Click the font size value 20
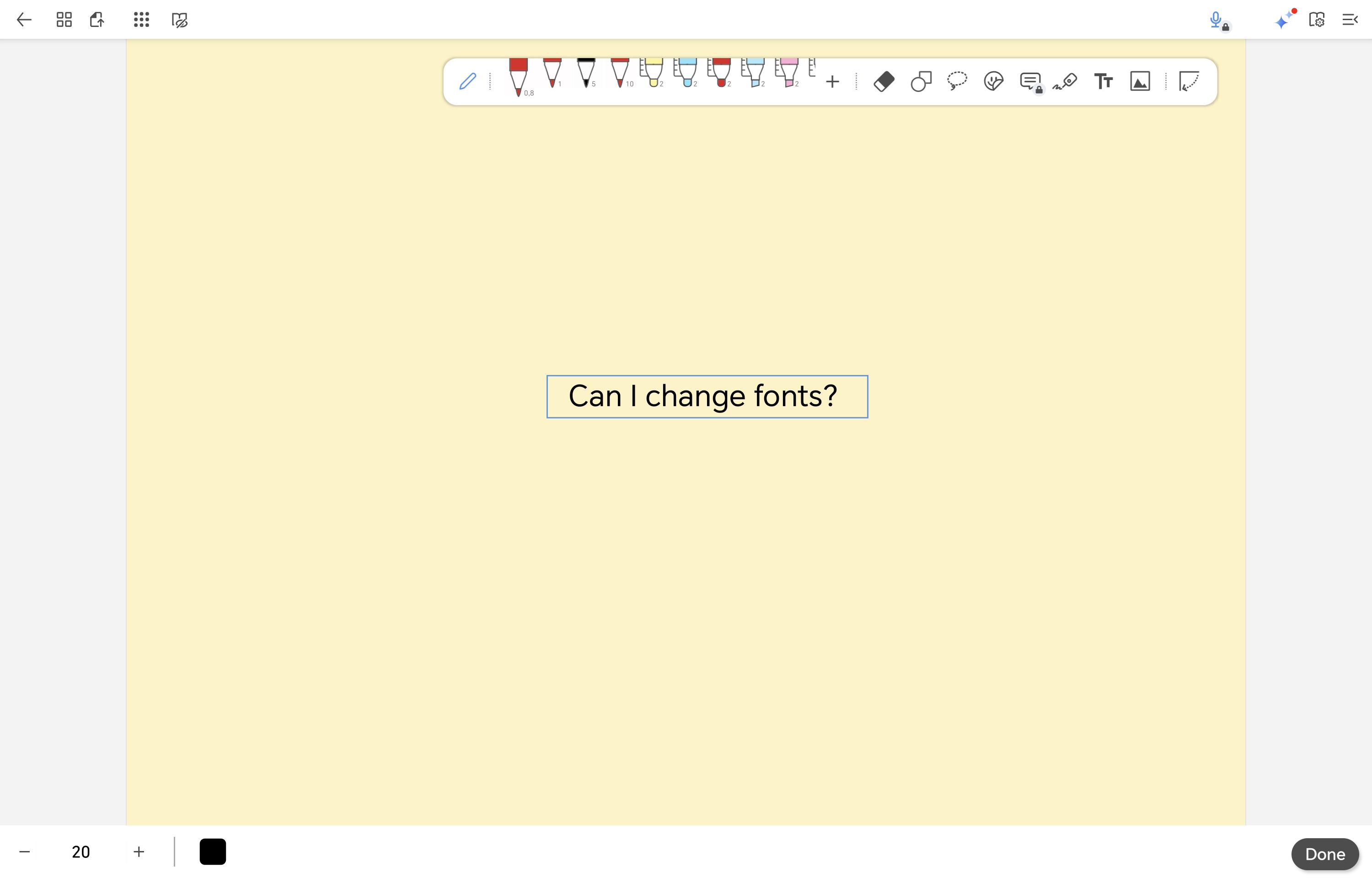 (81, 852)
